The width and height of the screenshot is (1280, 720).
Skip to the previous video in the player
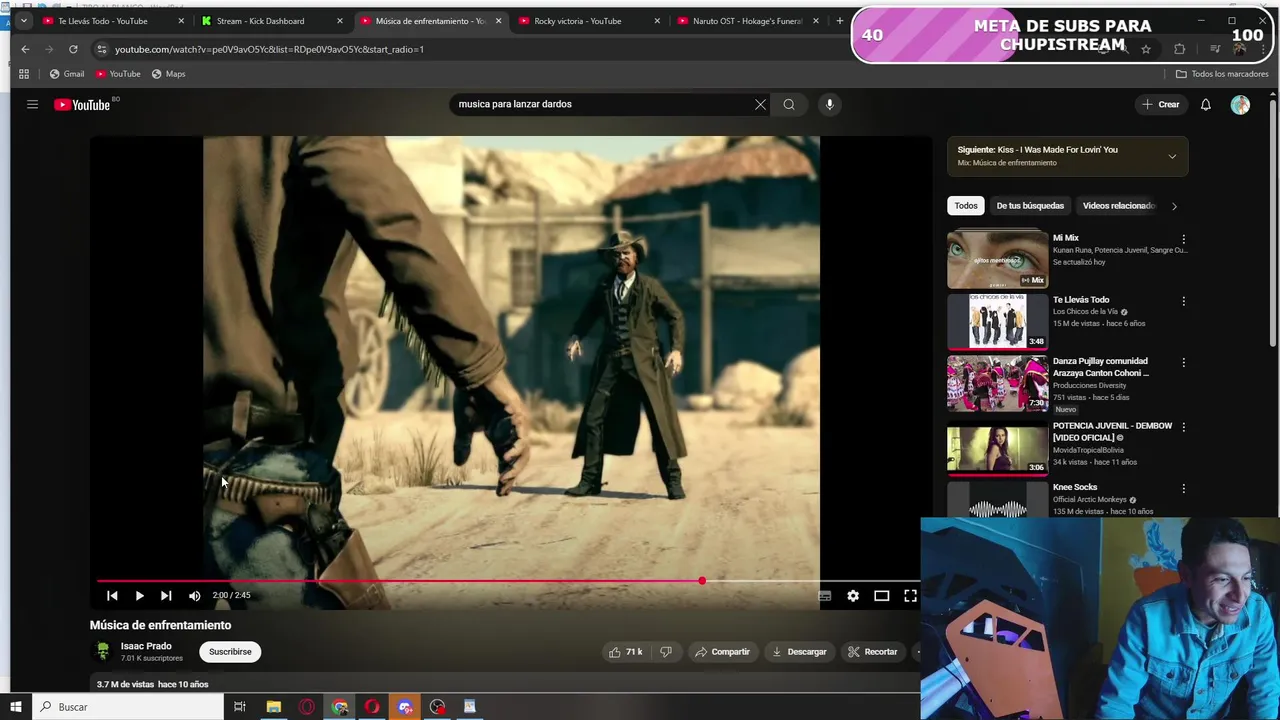[112, 595]
